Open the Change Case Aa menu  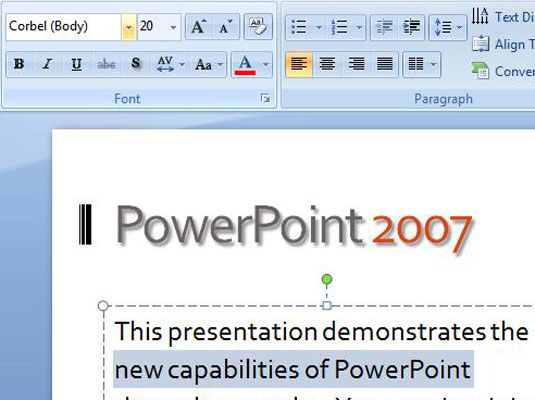[208, 64]
